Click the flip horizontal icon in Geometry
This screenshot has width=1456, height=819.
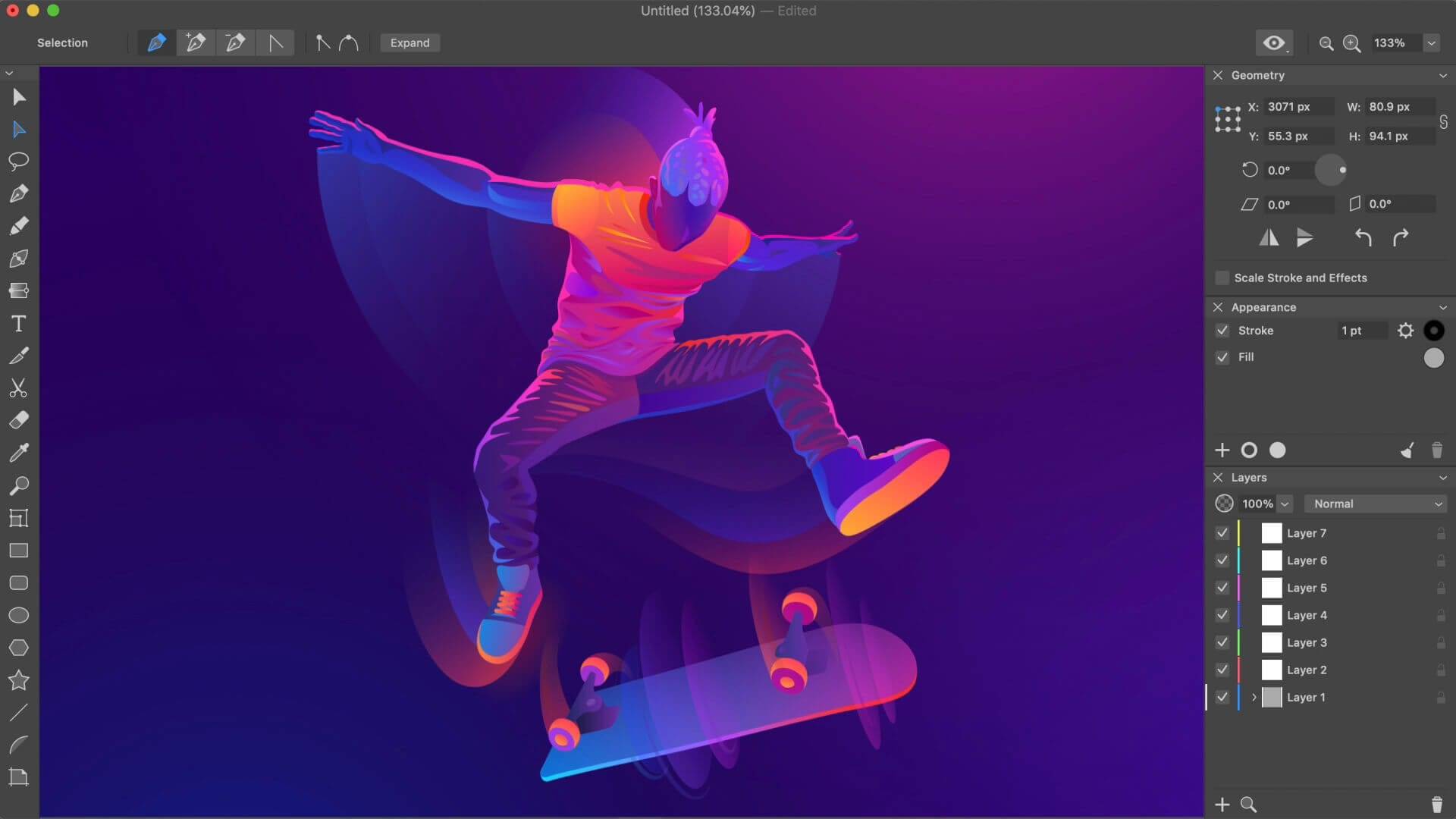pyautogui.click(x=1269, y=238)
